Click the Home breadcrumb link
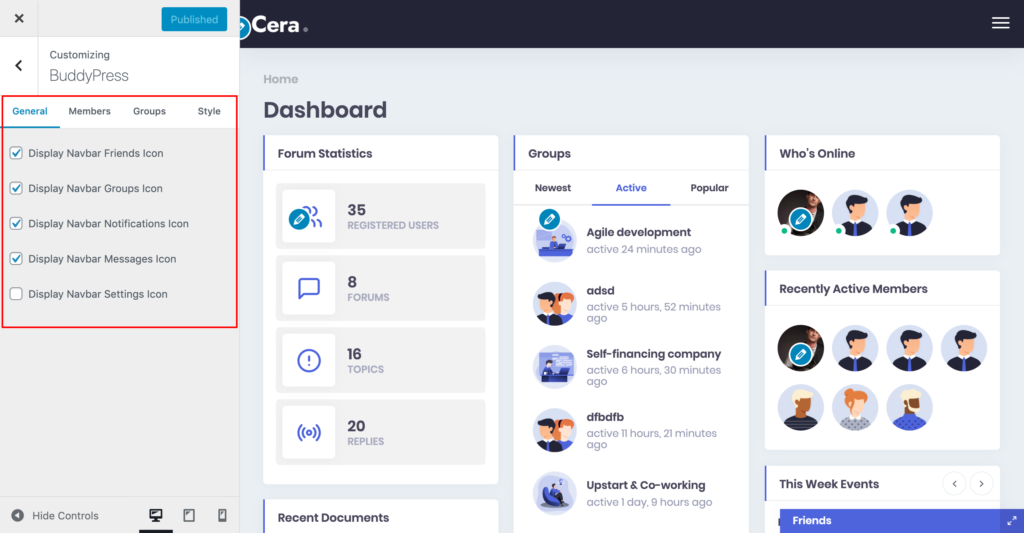This screenshot has width=1024, height=533. click(x=281, y=79)
